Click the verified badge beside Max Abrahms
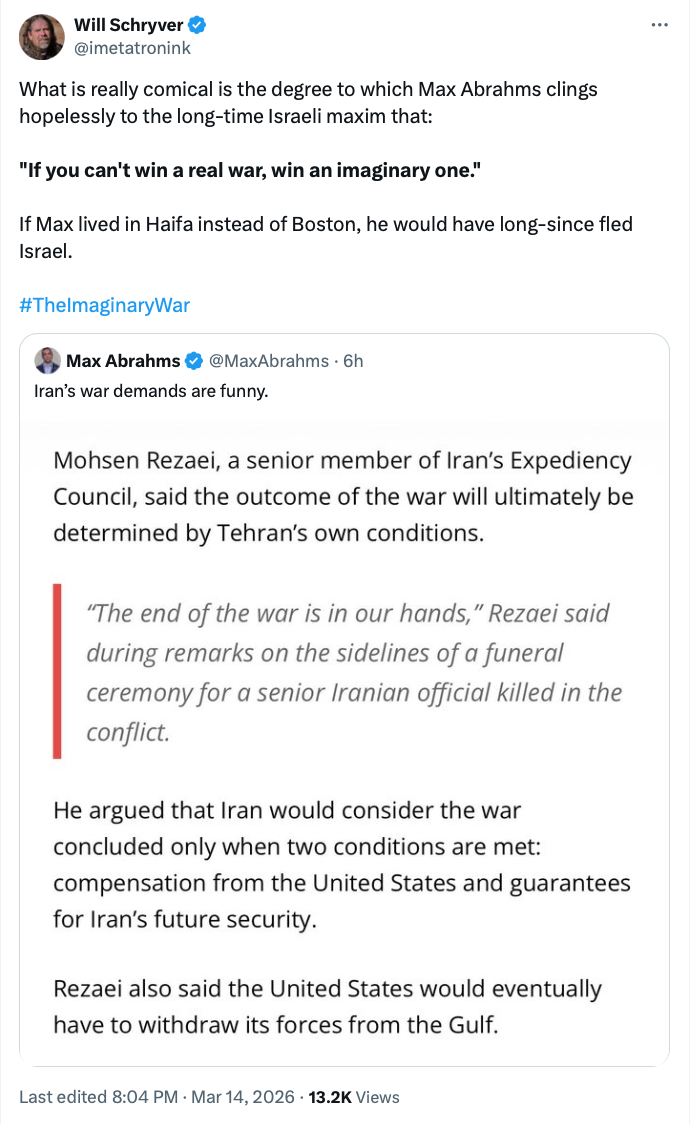Screen dimensions: 693x1124 coord(193,361)
